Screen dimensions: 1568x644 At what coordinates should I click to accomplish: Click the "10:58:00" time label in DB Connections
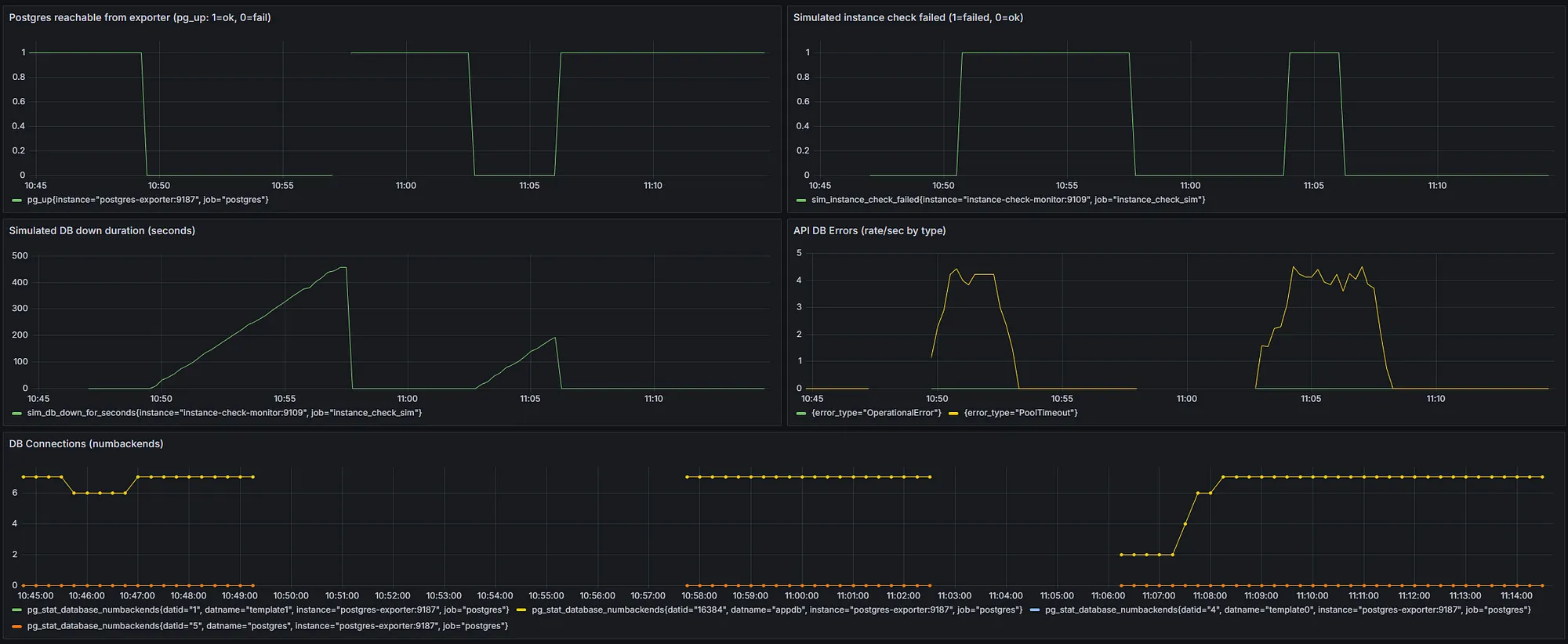699,595
